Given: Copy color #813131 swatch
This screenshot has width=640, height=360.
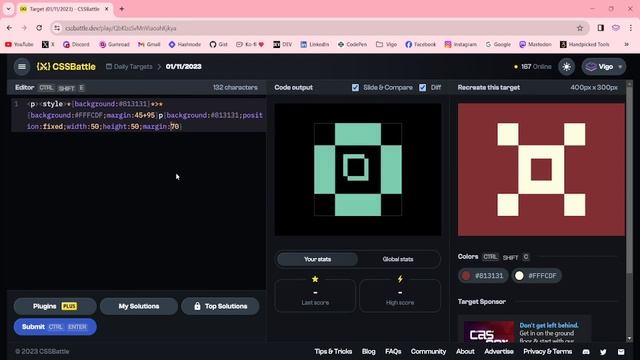Looking at the screenshot, I should (483, 276).
